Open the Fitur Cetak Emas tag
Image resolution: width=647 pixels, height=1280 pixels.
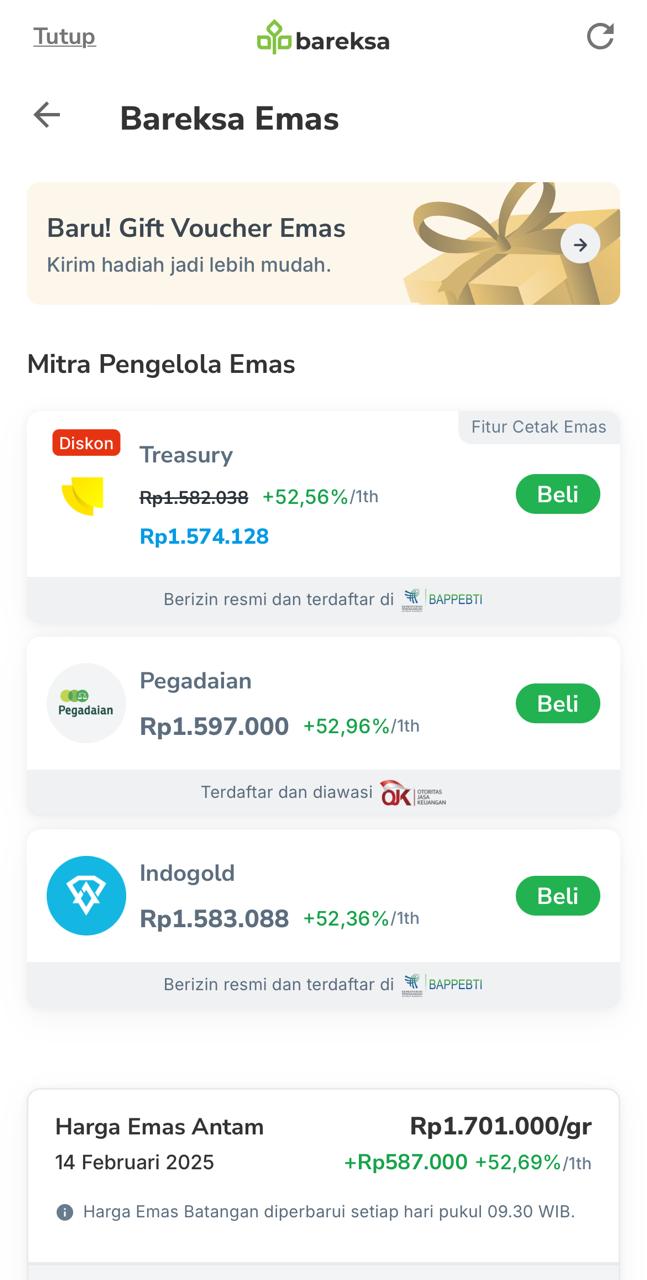pyautogui.click(x=538, y=427)
